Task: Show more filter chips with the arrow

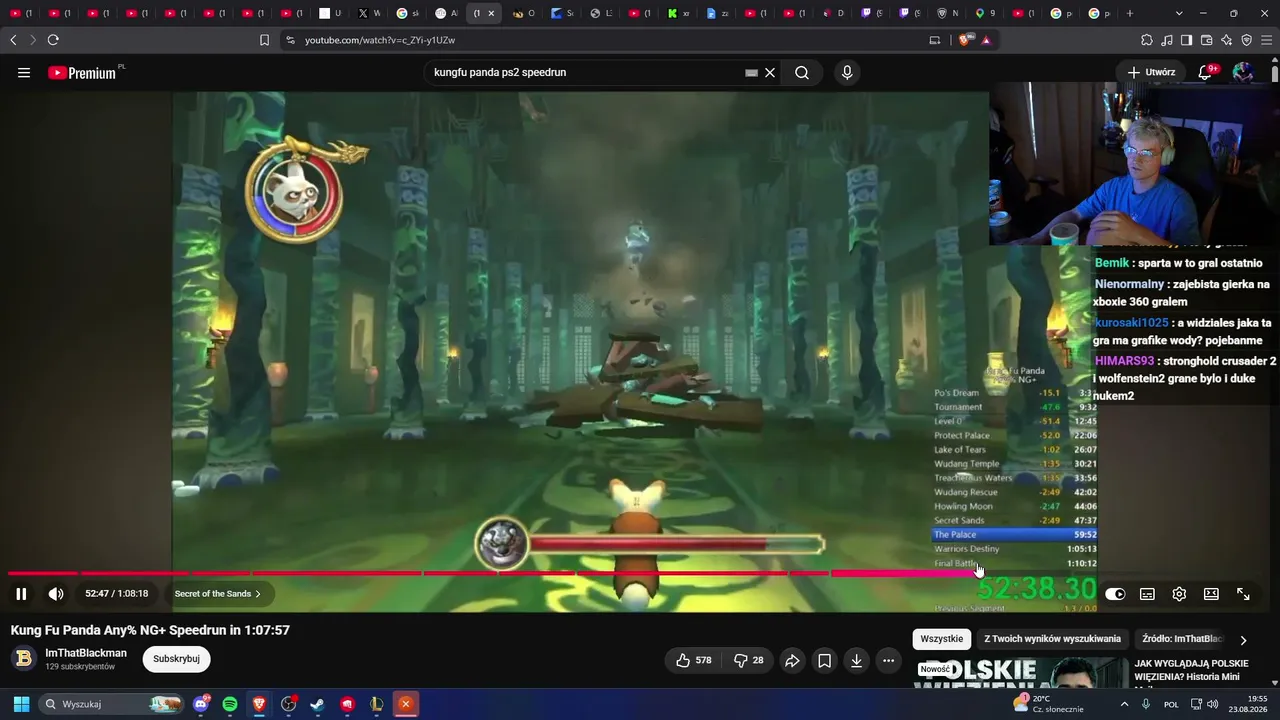Action: point(1243,640)
